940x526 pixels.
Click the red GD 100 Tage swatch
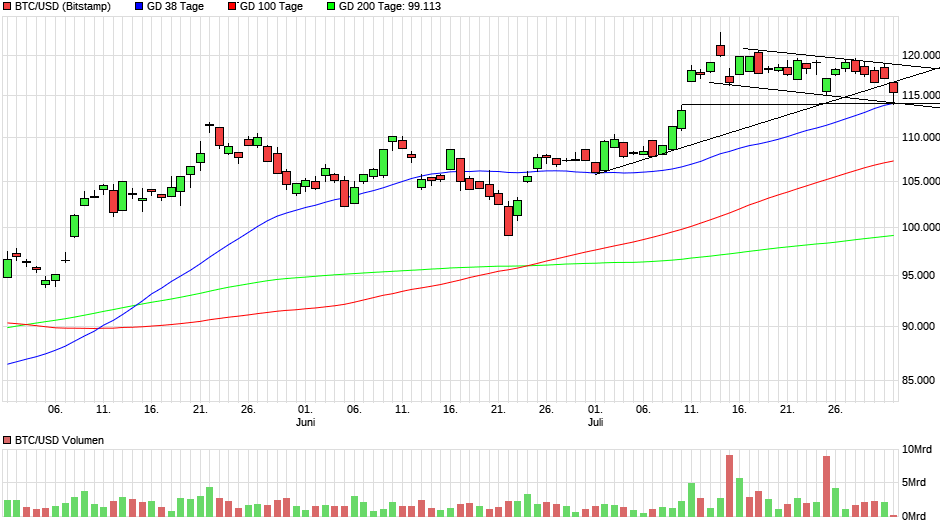tap(233, 7)
